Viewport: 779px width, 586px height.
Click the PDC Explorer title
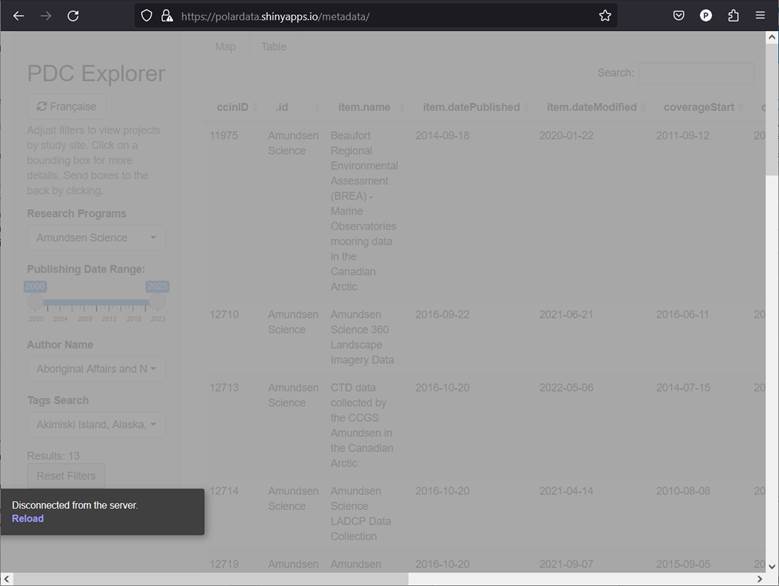click(x=96, y=73)
